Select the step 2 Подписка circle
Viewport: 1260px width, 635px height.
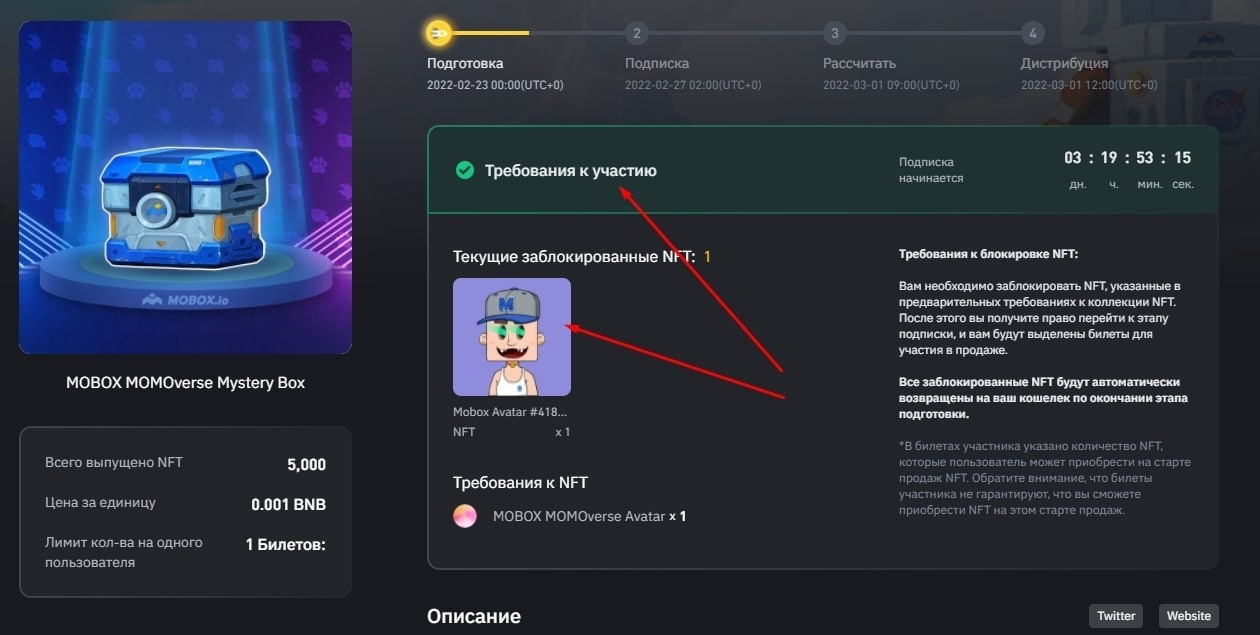coord(636,33)
